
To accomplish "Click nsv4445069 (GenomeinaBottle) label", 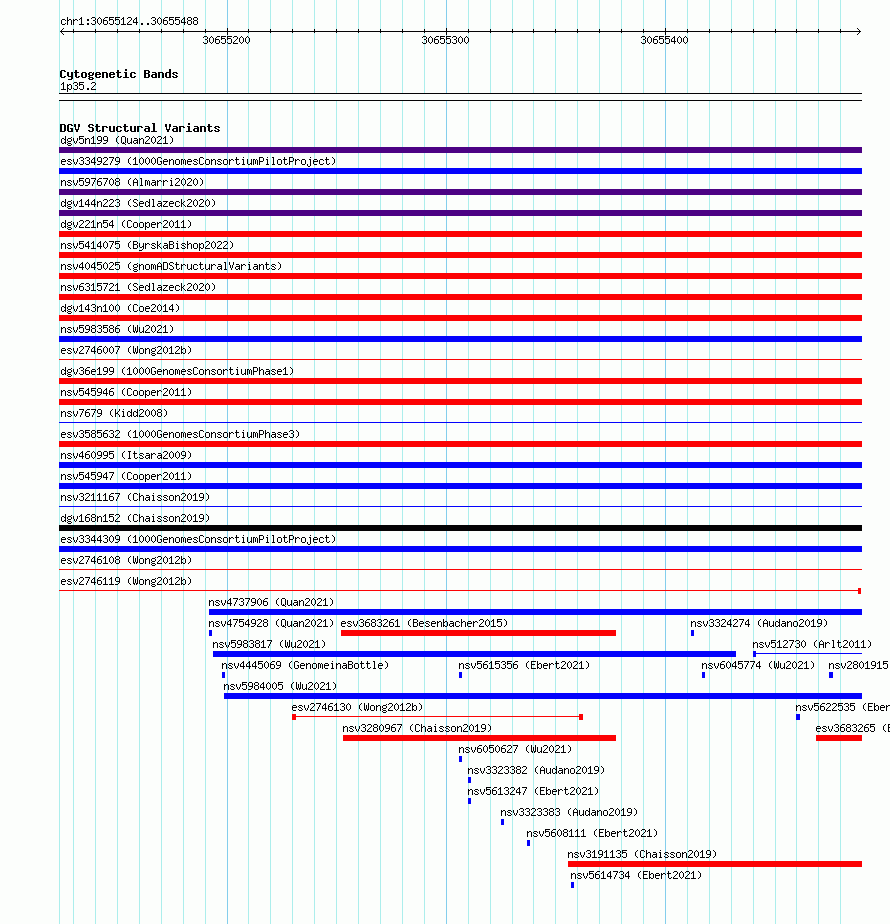I will coord(305,665).
